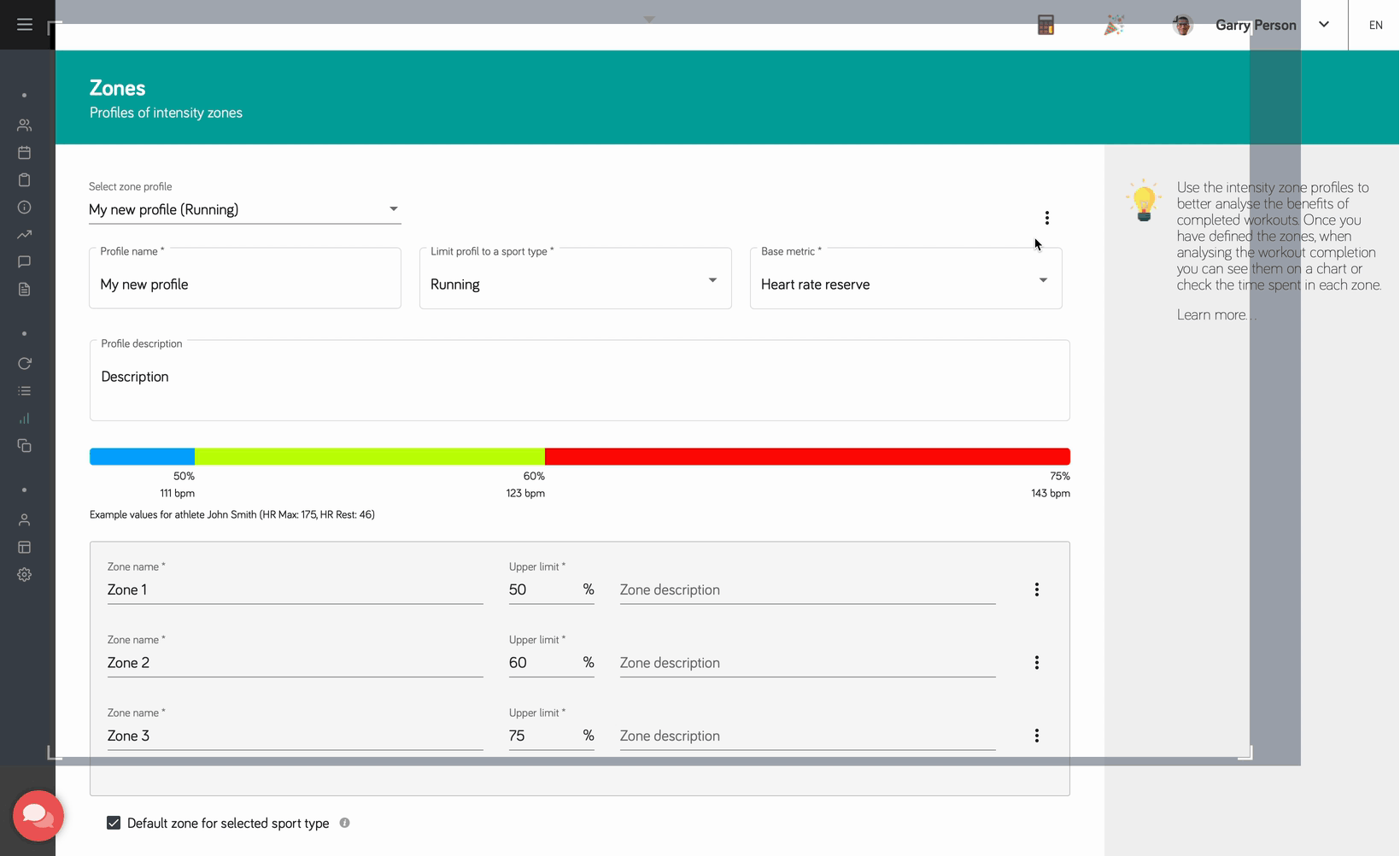Click the Profile name input field
Screen dimensions: 1400x856
point(244,284)
